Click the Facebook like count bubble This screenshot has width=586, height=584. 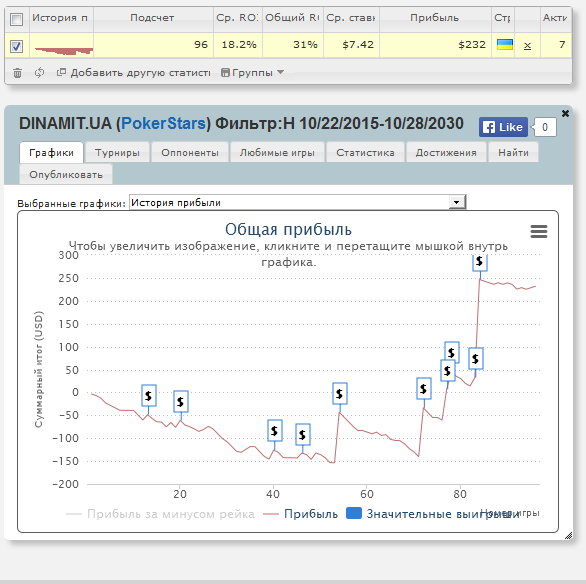coord(545,127)
